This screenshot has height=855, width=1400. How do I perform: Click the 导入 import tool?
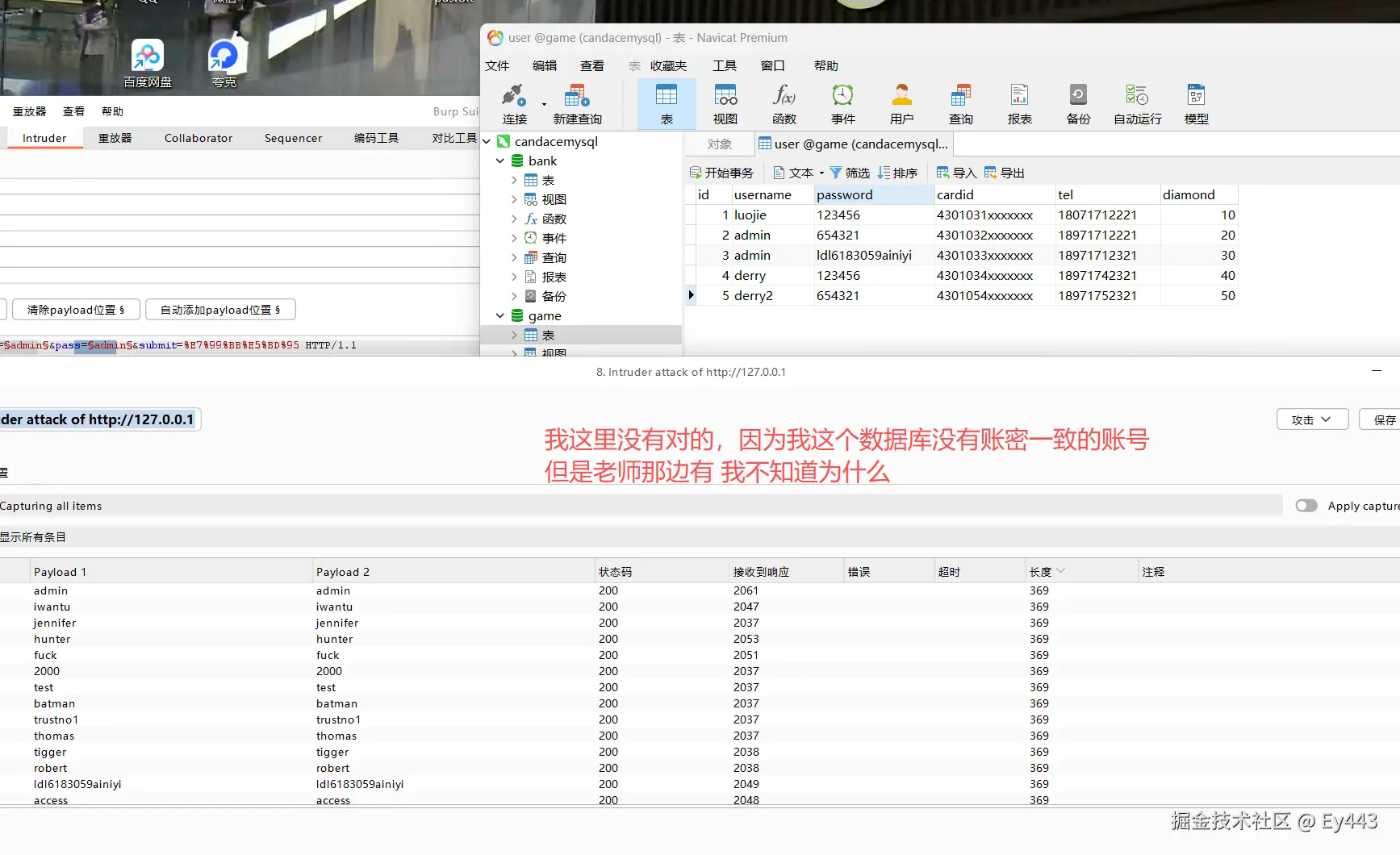956,173
